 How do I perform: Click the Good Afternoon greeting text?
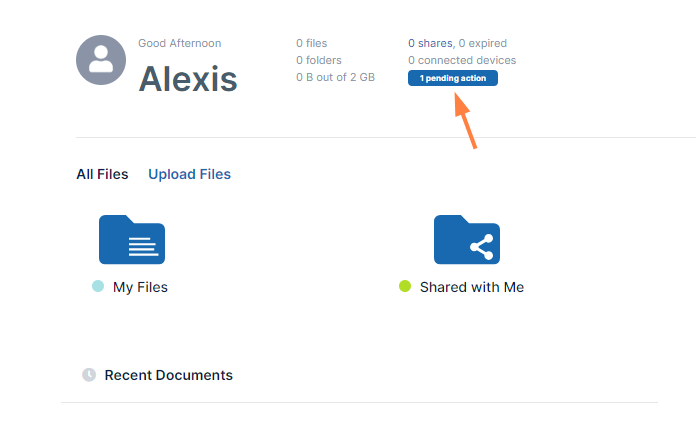point(179,43)
